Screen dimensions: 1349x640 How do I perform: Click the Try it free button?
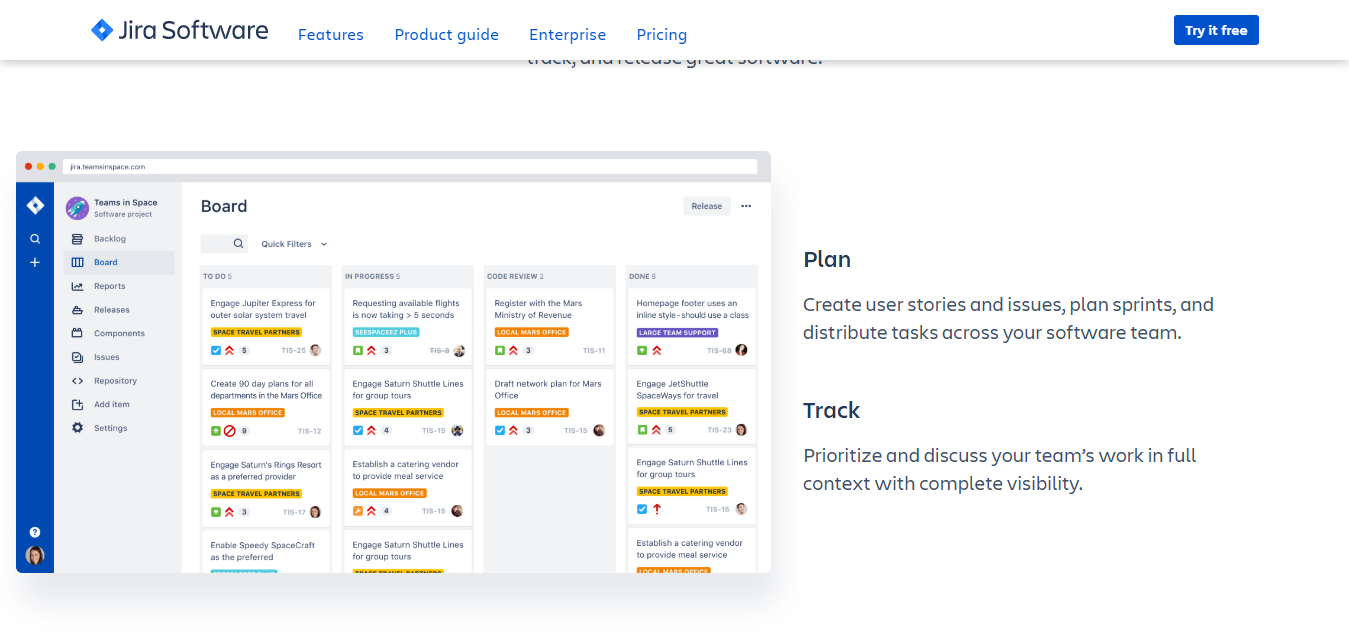[1216, 31]
